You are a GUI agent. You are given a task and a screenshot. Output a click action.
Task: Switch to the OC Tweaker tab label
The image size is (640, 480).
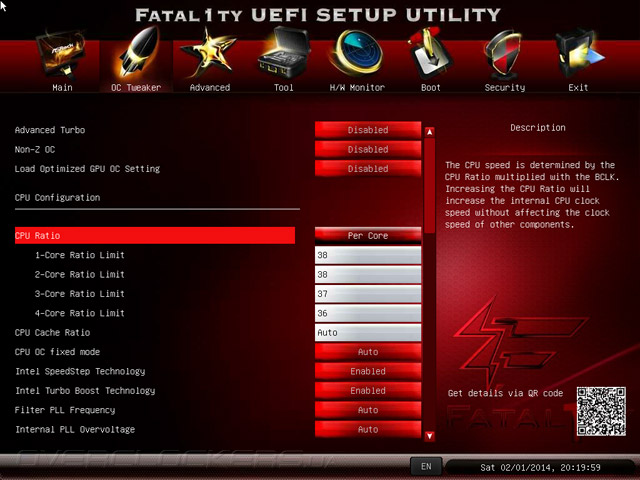pyautogui.click(x=136, y=87)
